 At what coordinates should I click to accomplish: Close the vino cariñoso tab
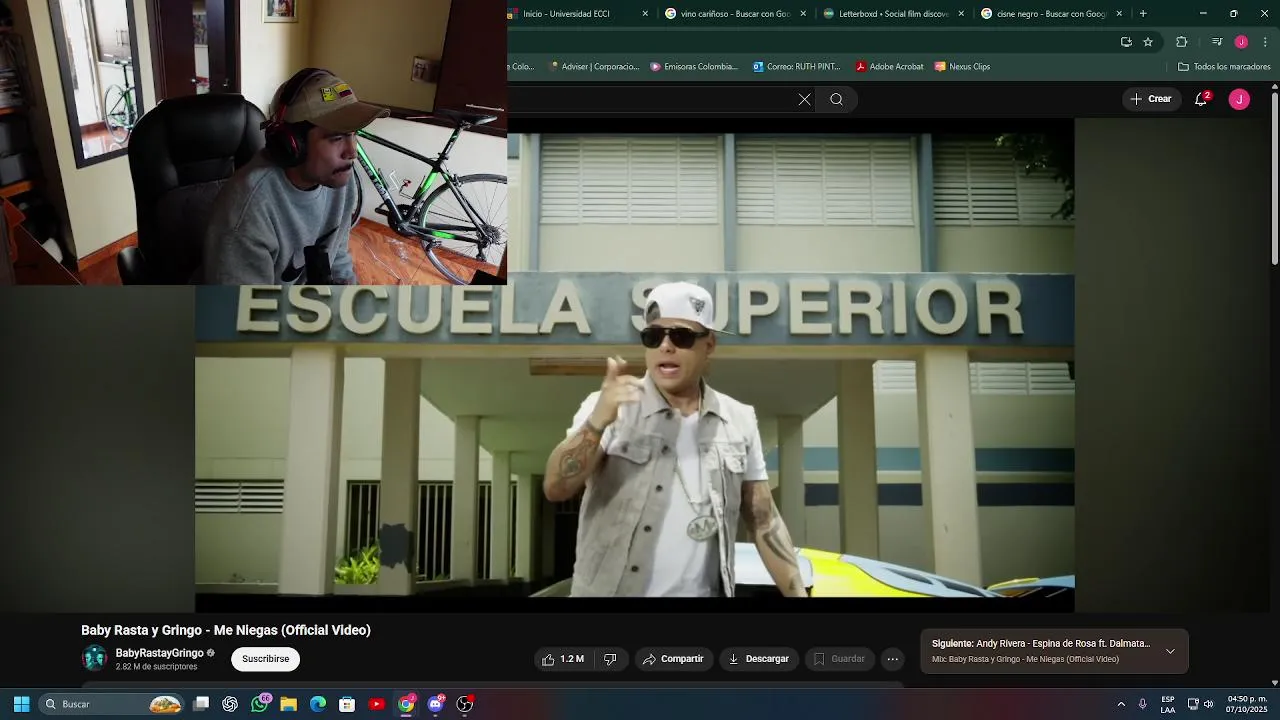click(803, 14)
